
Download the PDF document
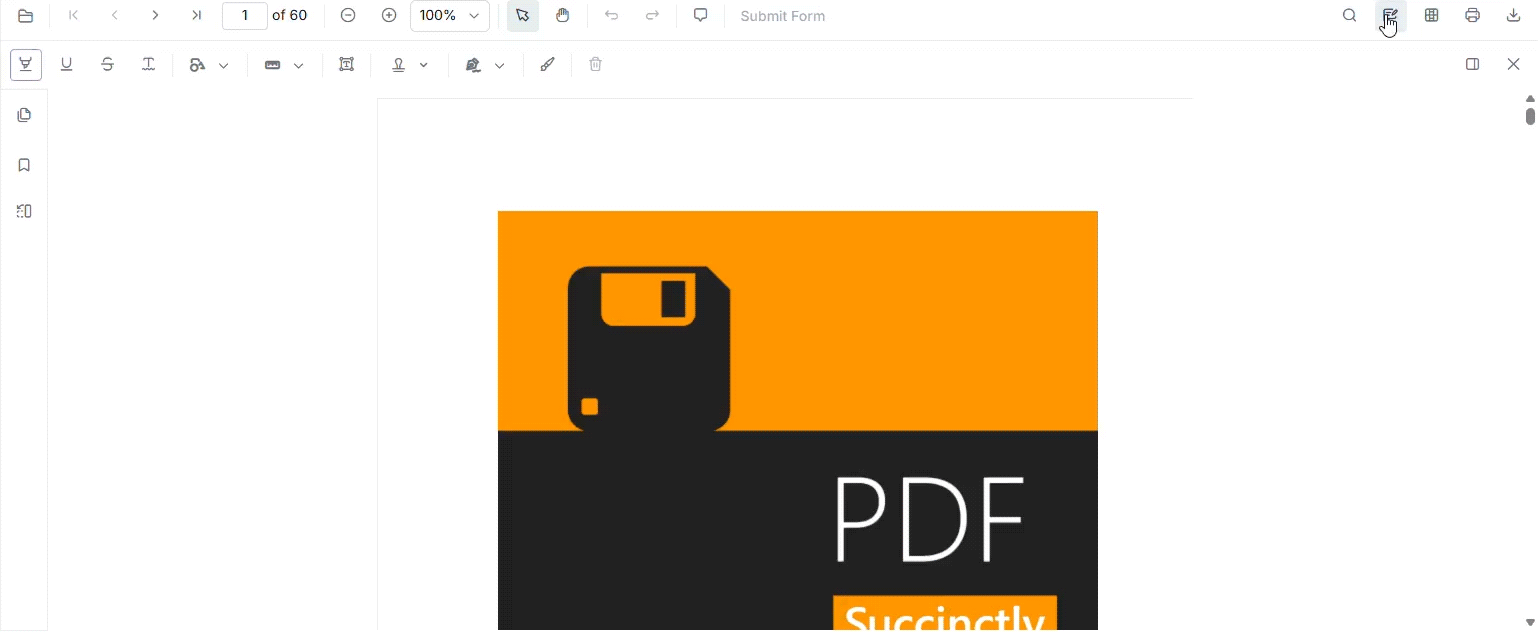click(x=1513, y=15)
